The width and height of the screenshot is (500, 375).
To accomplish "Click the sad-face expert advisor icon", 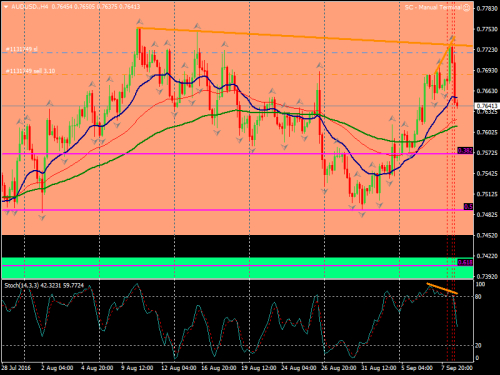I will point(467,7).
